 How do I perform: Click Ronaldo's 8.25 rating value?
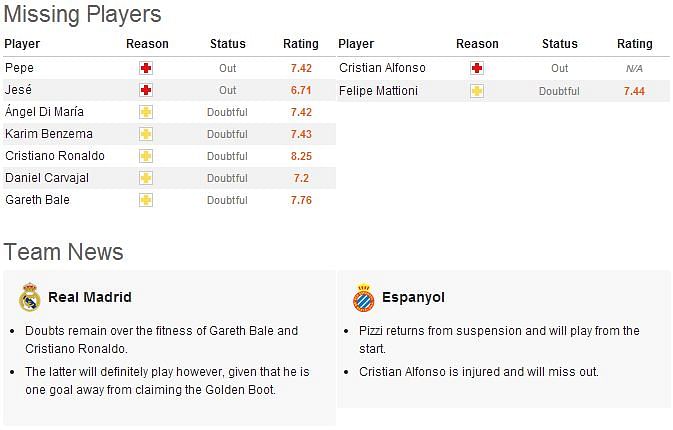tap(301, 156)
